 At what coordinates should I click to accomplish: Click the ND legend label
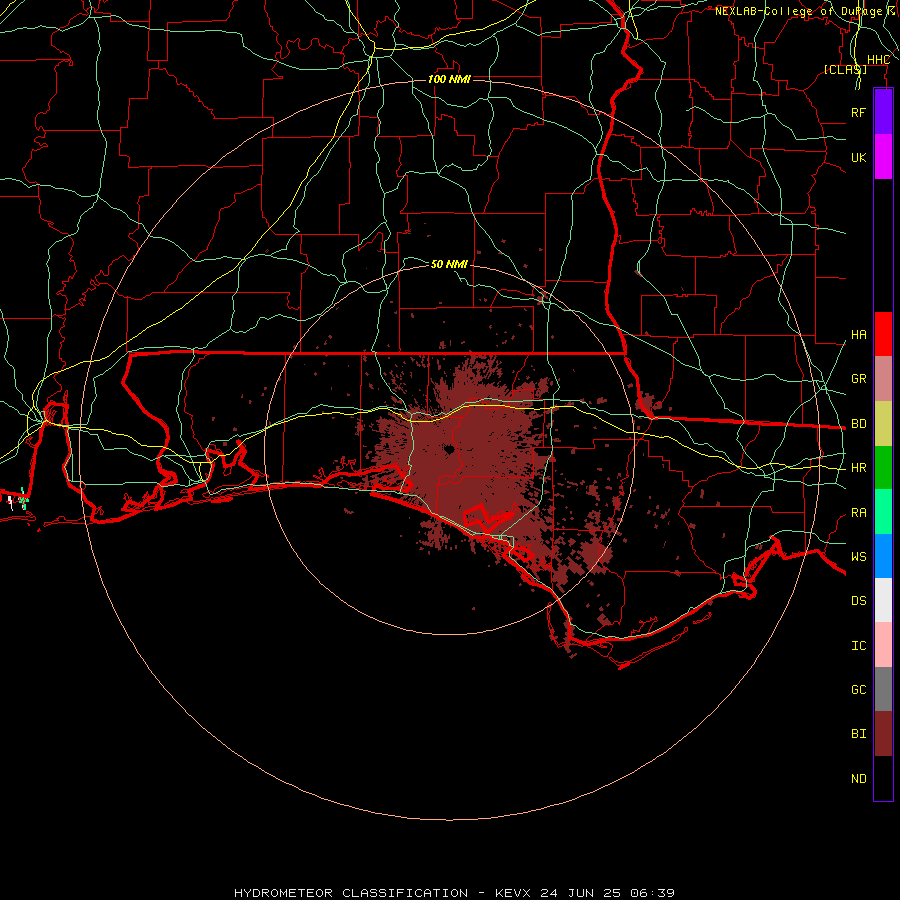click(x=858, y=779)
